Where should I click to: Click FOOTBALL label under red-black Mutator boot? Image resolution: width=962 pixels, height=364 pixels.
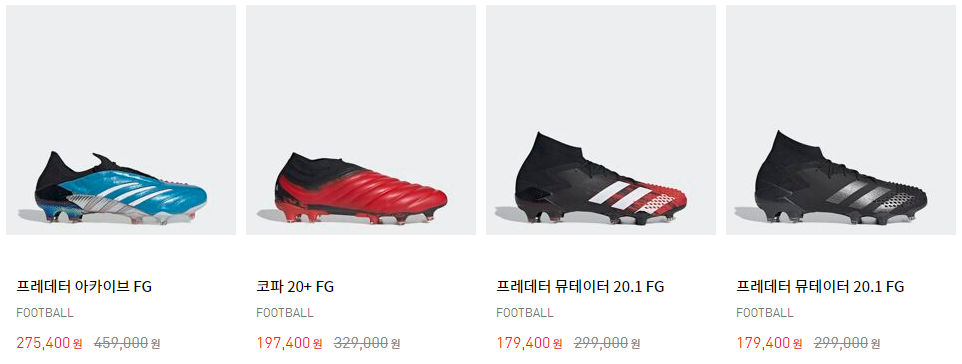525,313
